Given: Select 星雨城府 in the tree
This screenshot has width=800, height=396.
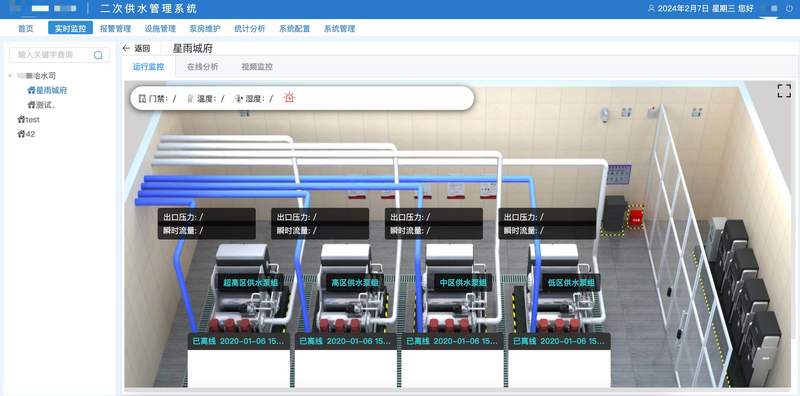Looking at the screenshot, I should coord(47,90).
